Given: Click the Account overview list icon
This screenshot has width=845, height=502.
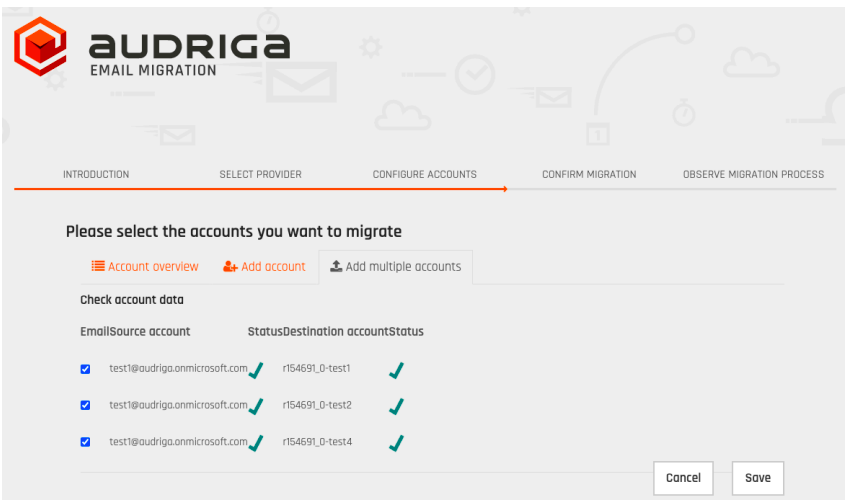Looking at the screenshot, I should click(98, 267).
